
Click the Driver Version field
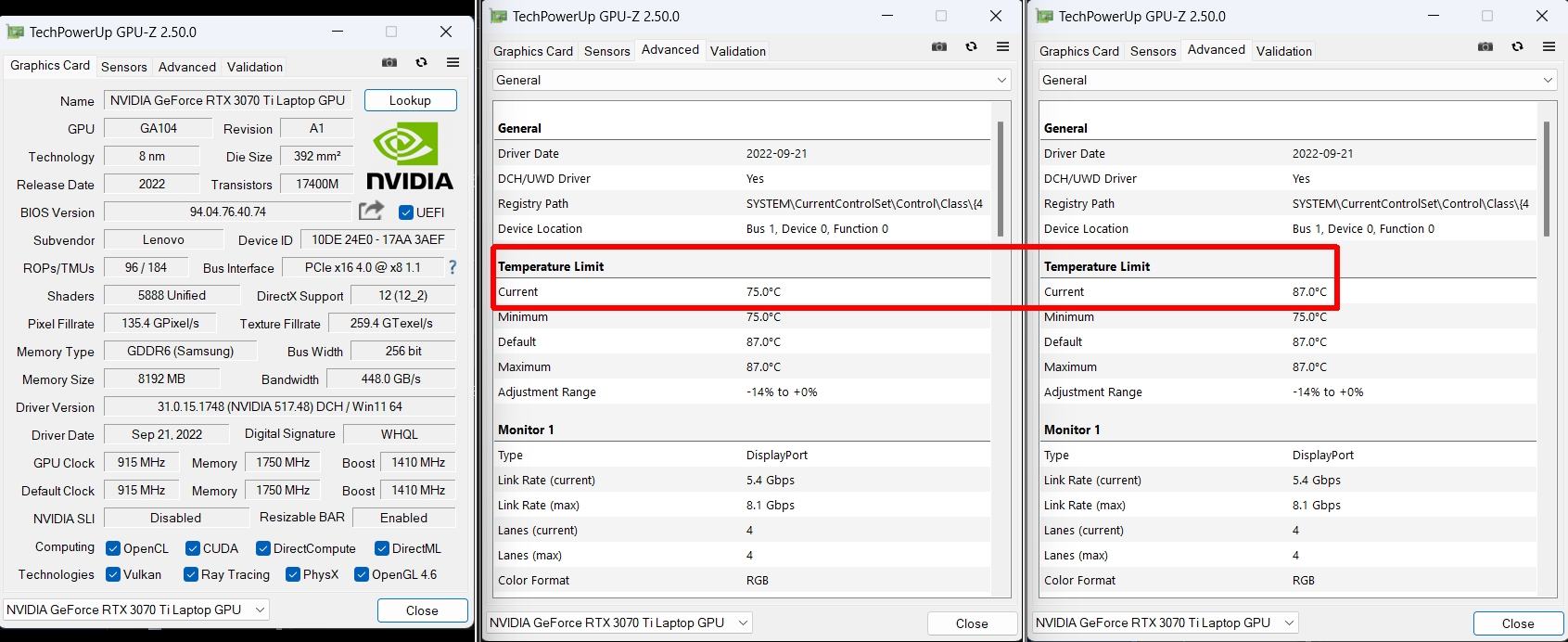279,406
